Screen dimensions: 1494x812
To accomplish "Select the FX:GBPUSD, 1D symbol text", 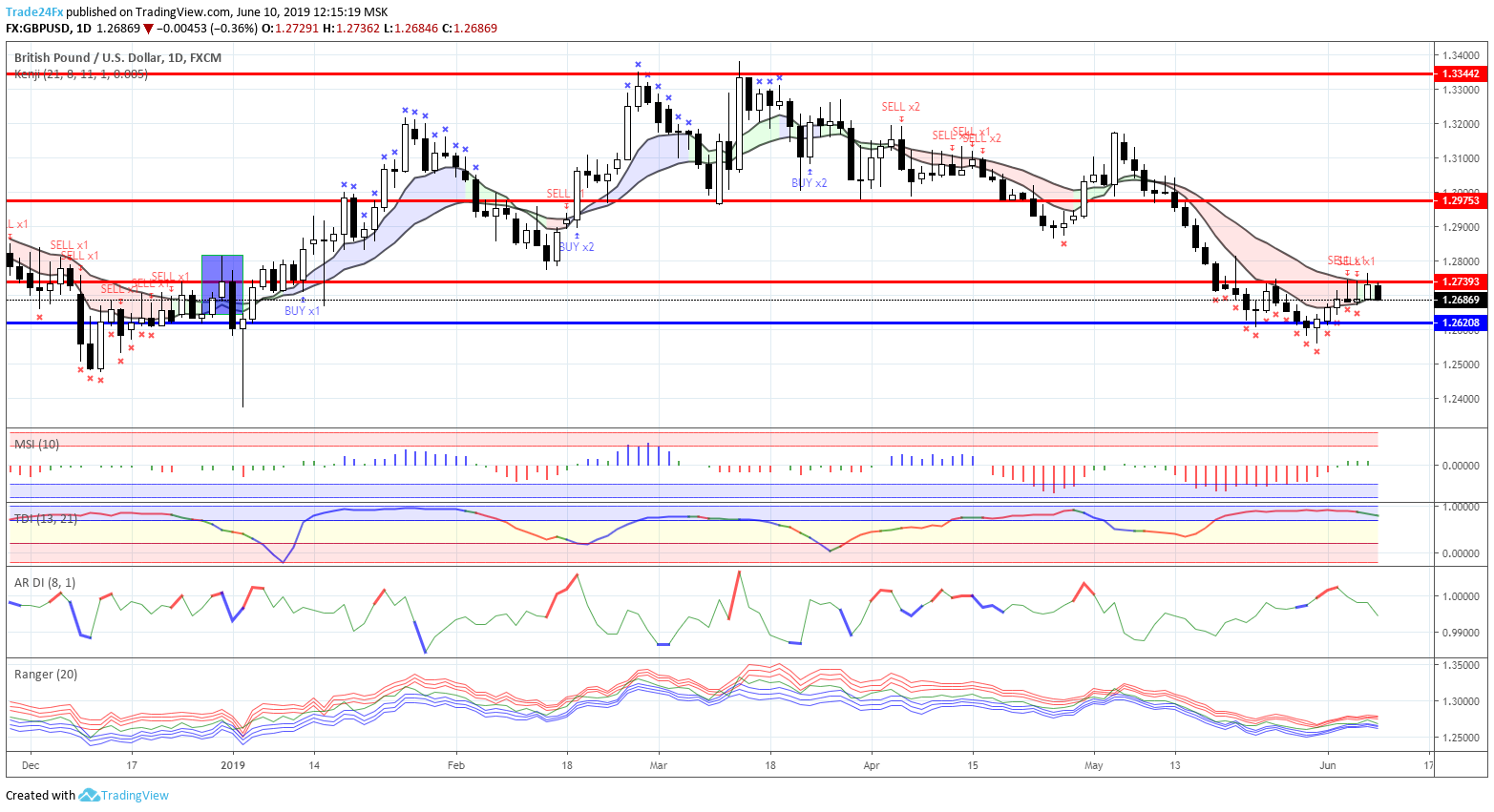I will coord(49,29).
